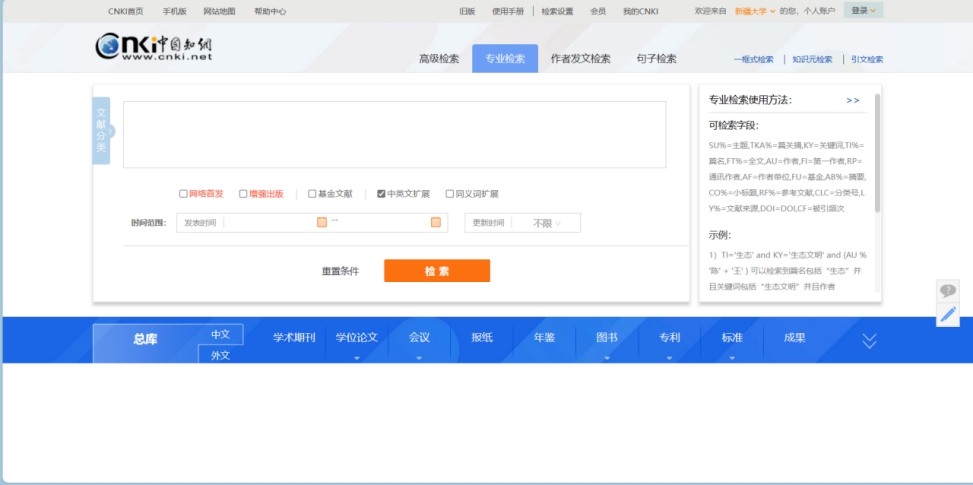Expand the 文献分类 side panel
973x485 pixels.
pos(102,131)
